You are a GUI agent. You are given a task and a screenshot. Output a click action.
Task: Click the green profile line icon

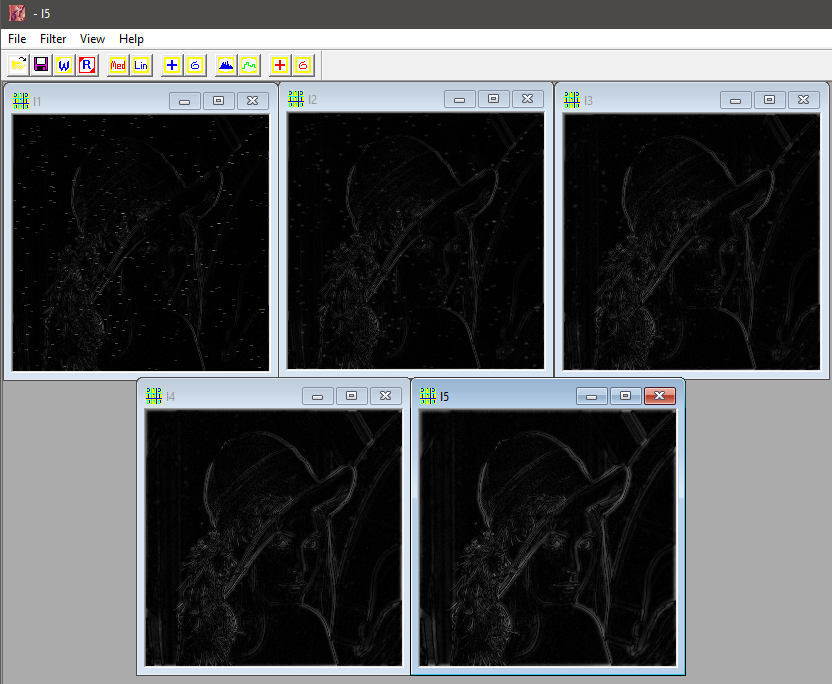point(249,65)
